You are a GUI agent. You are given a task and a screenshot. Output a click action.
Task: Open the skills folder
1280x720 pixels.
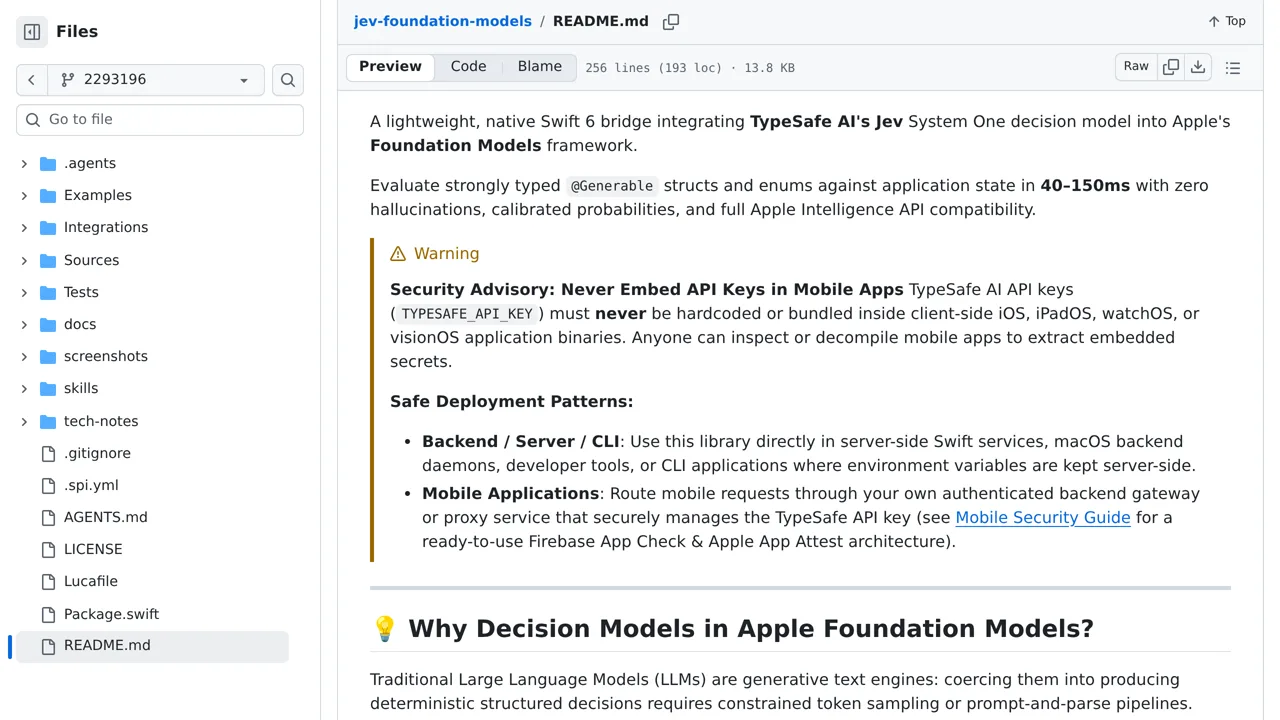(81, 389)
